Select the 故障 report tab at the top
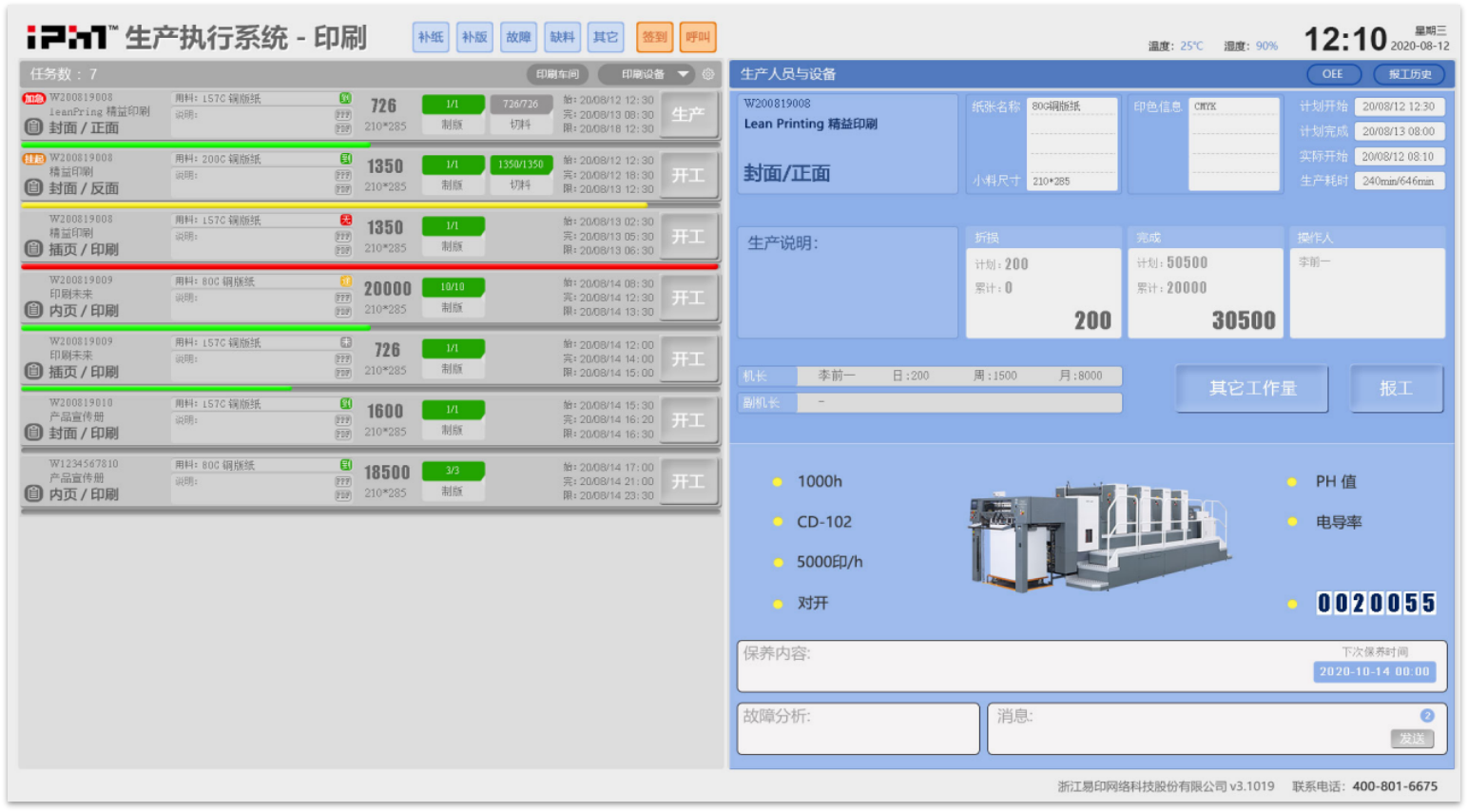The height and width of the screenshot is (812, 1468). [x=518, y=37]
